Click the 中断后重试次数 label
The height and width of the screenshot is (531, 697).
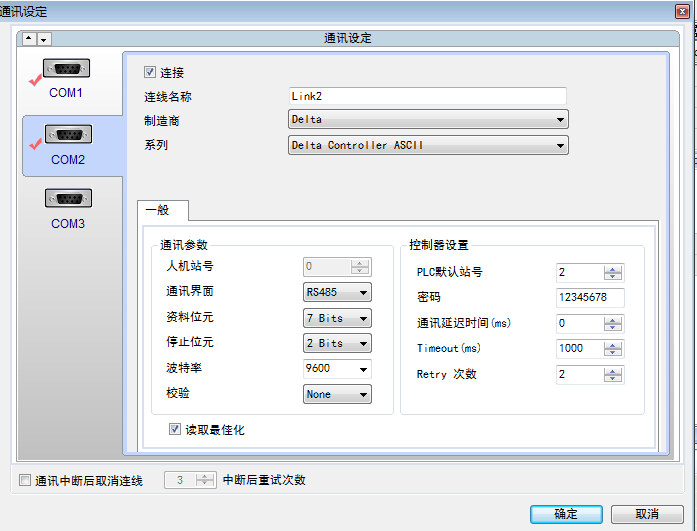264,480
